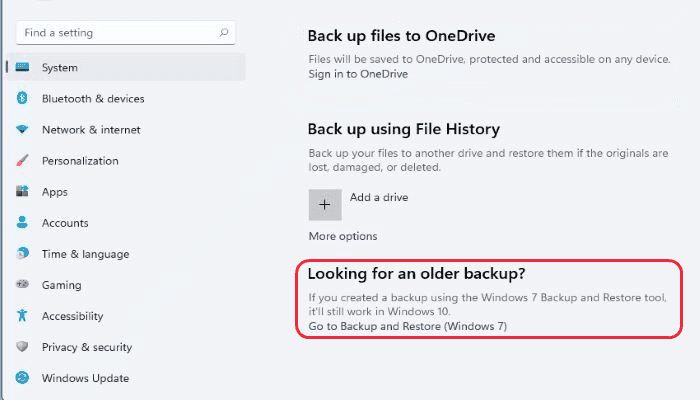Open More options under File History
This screenshot has height=400, width=700.
coord(343,236)
